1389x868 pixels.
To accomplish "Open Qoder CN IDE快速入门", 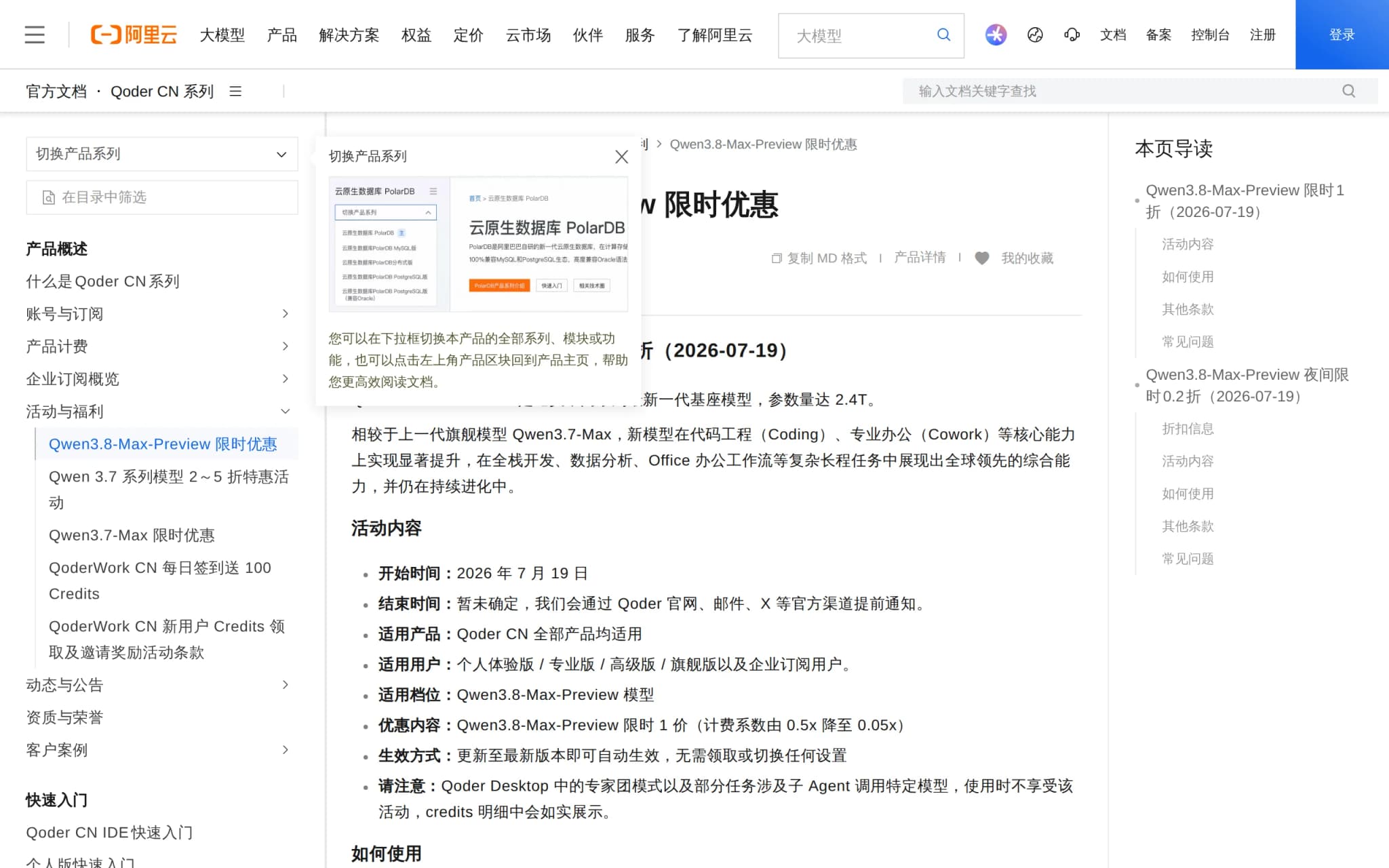I will [x=109, y=833].
